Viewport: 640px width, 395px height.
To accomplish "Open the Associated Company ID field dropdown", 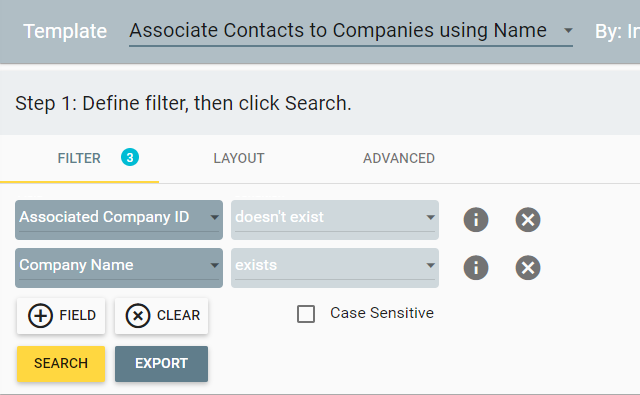I will (x=119, y=220).
